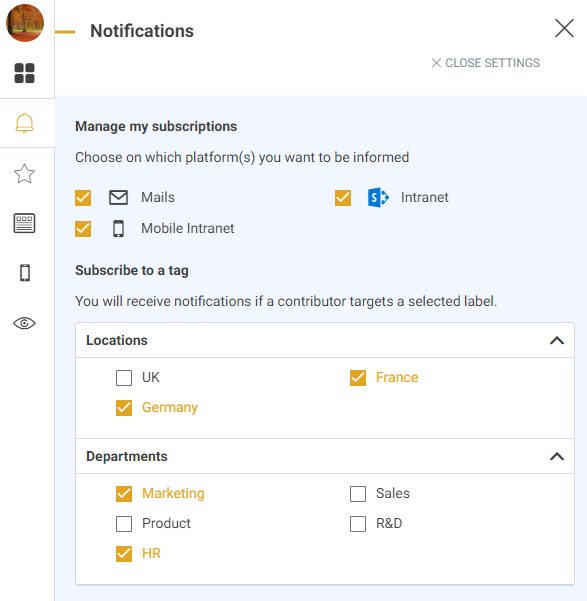Collapse the Locations section chevron
The image size is (587, 601).
click(x=557, y=340)
